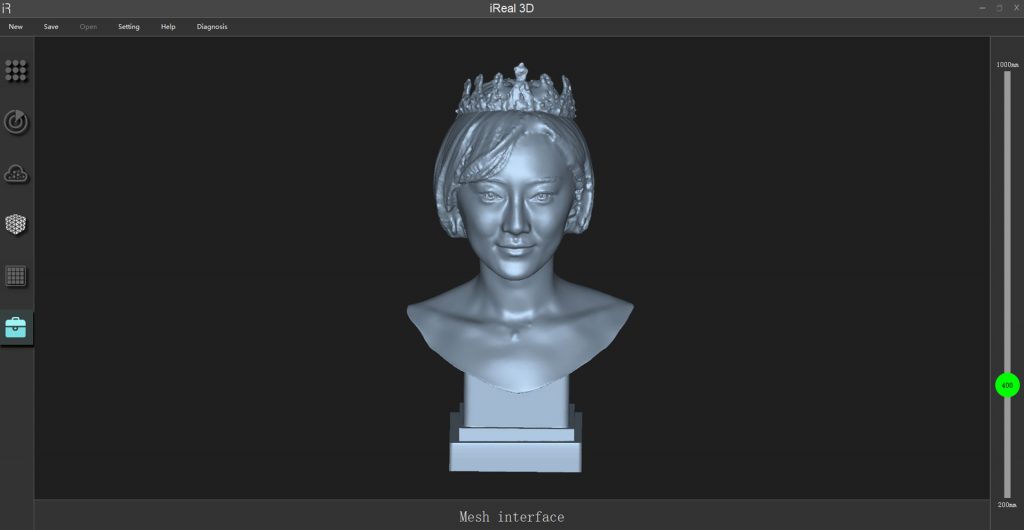
Task: Minimize the iReal 3D window
Action: tap(983, 8)
